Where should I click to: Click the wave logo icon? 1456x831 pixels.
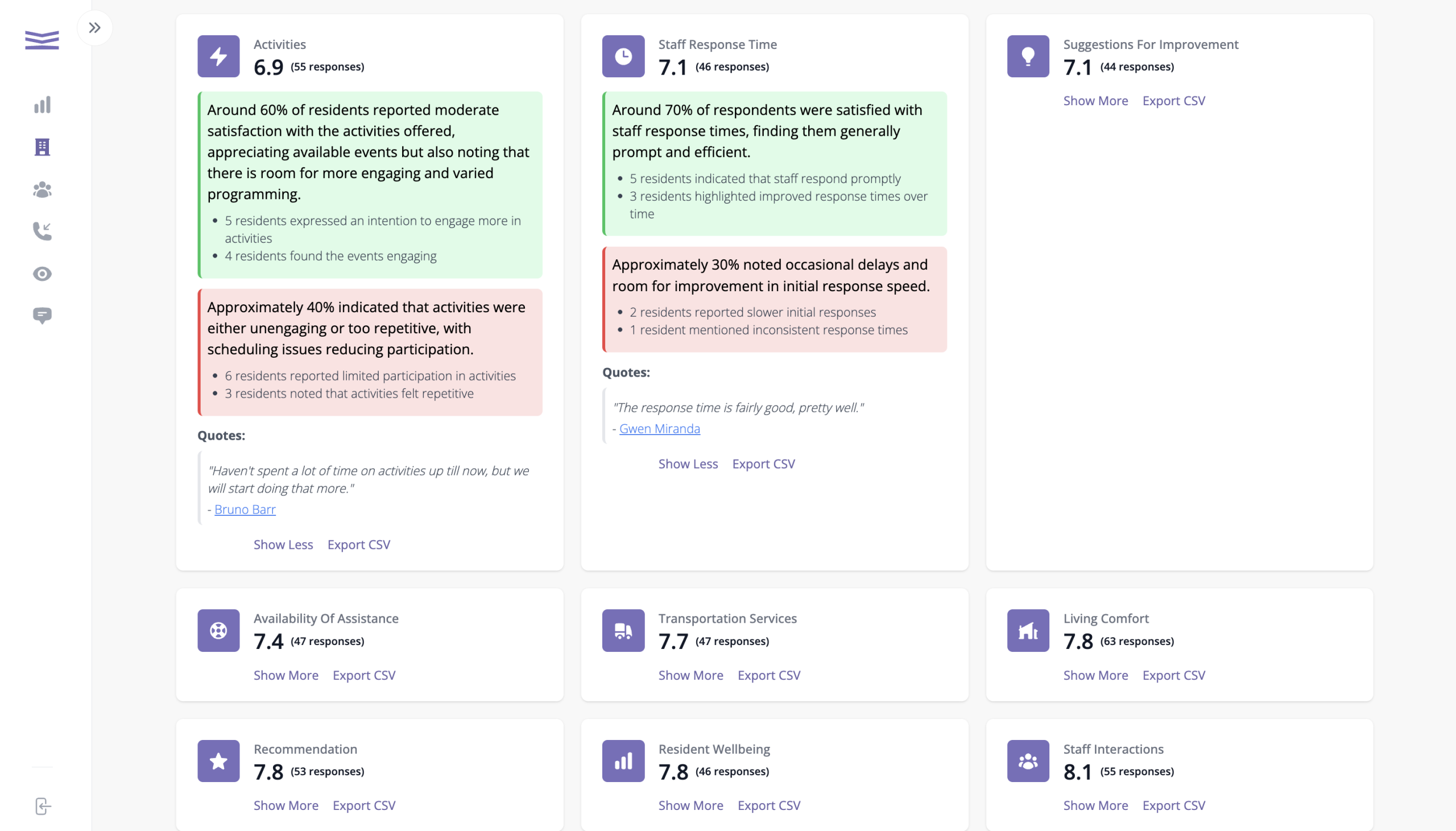click(x=42, y=40)
